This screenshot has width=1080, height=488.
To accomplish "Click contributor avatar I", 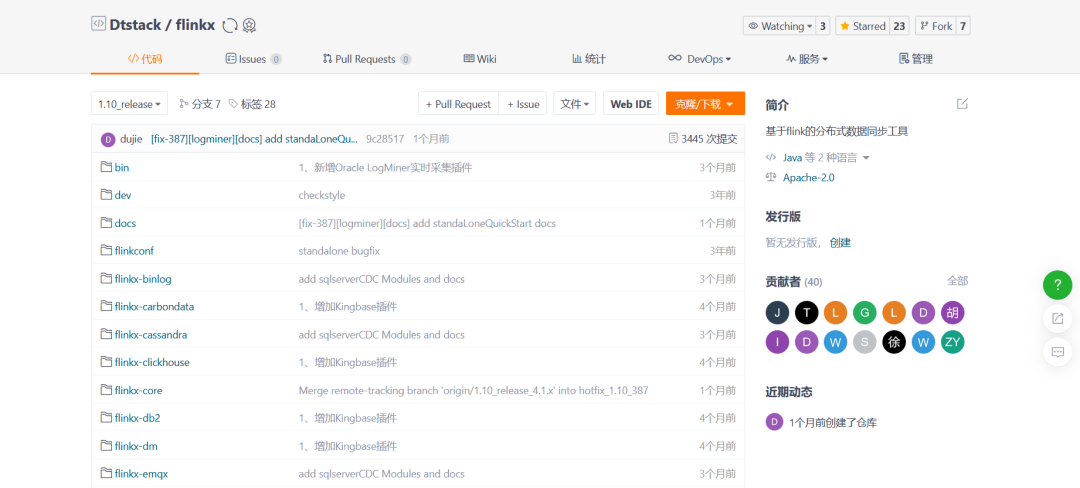I will point(777,342).
